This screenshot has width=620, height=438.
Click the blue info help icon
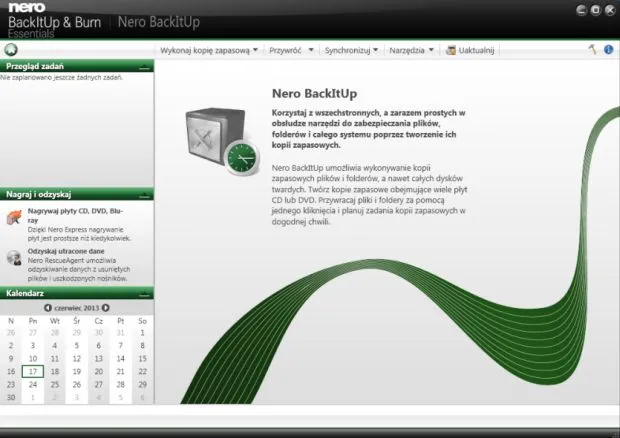(x=608, y=49)
